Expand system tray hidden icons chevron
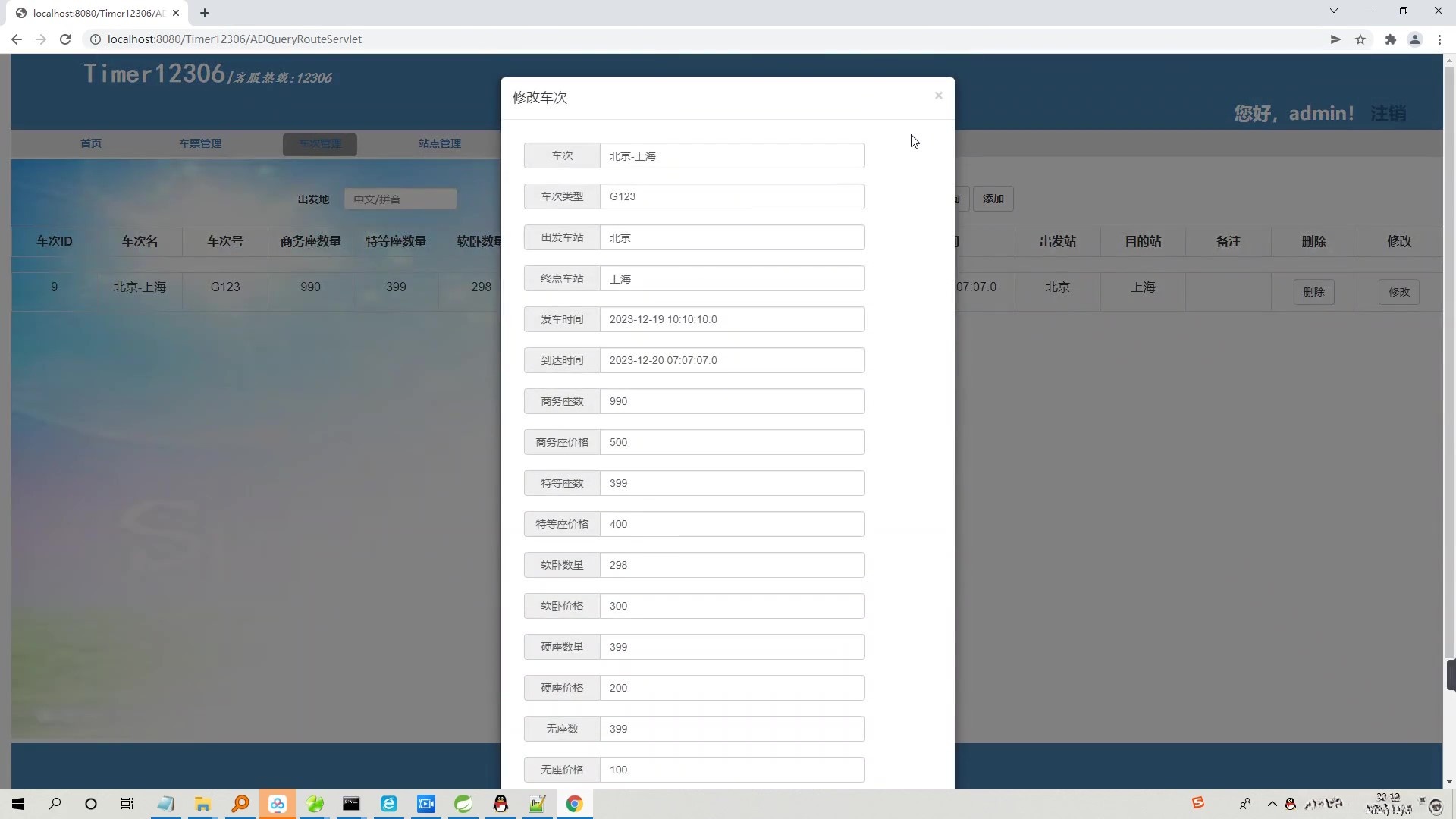This screenshot has height=819, width=1456. click(1272, 804)
